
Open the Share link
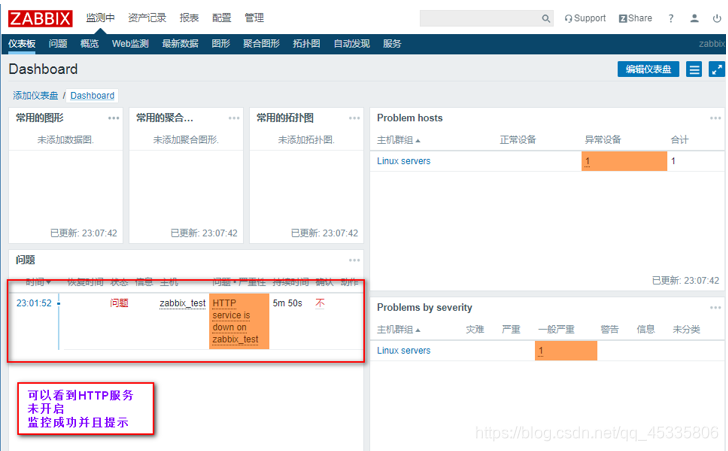point(635,18)
